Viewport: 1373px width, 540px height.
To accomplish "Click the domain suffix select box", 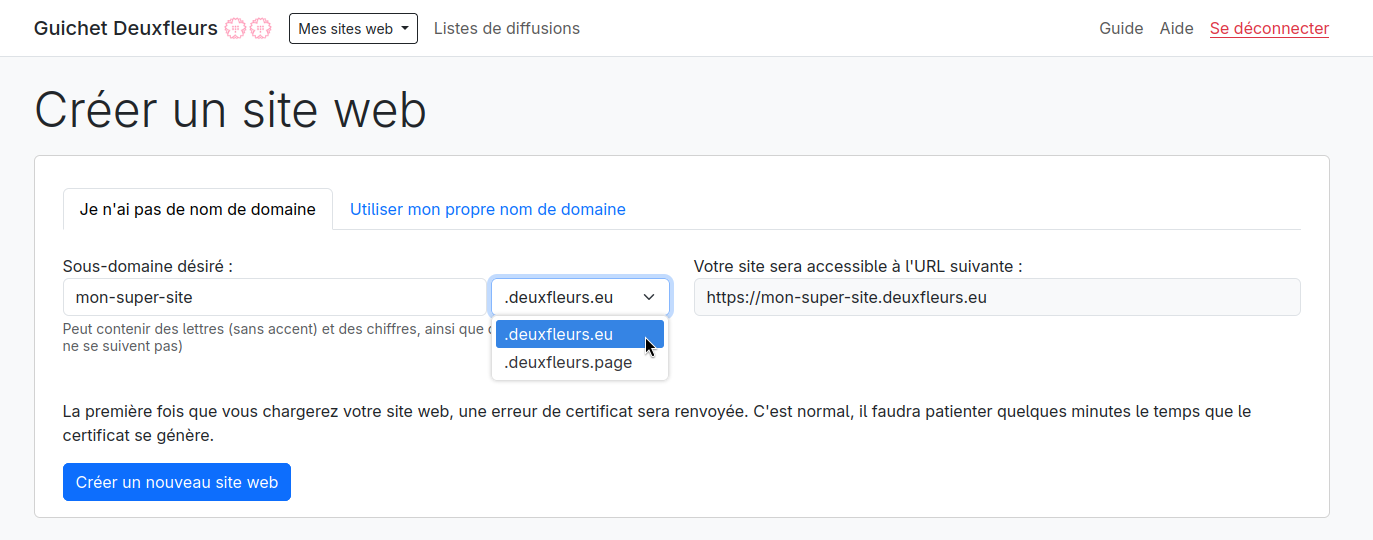I will (x=565, y=297).
